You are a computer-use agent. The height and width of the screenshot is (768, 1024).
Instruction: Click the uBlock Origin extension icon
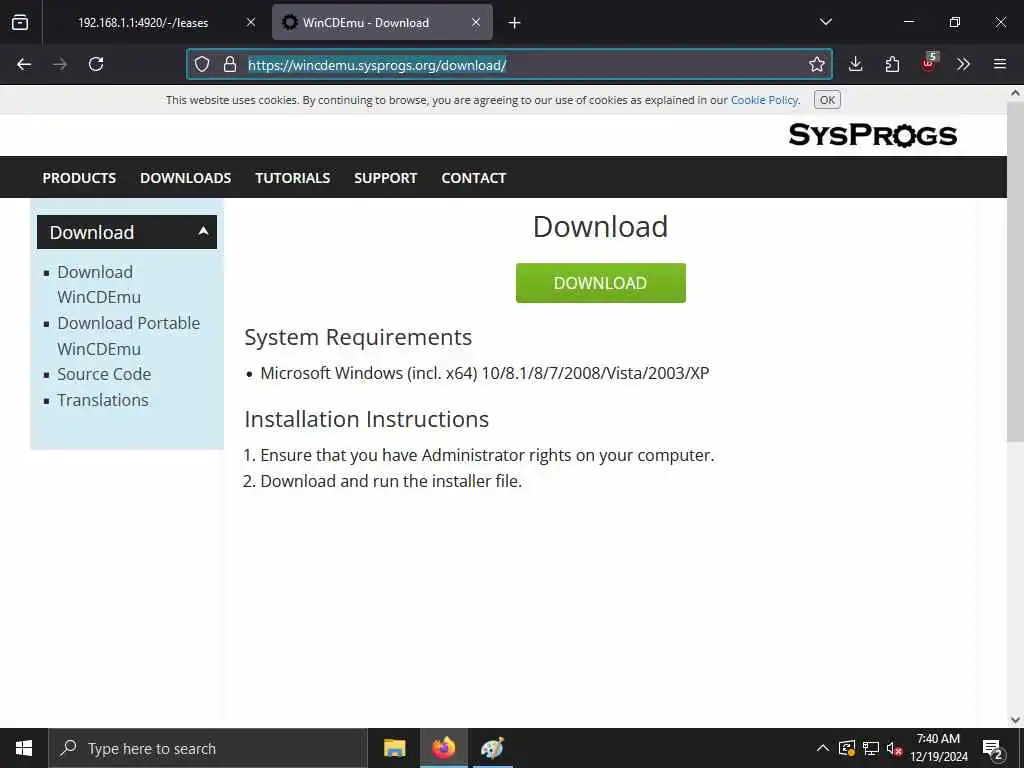tap(928, 63)
